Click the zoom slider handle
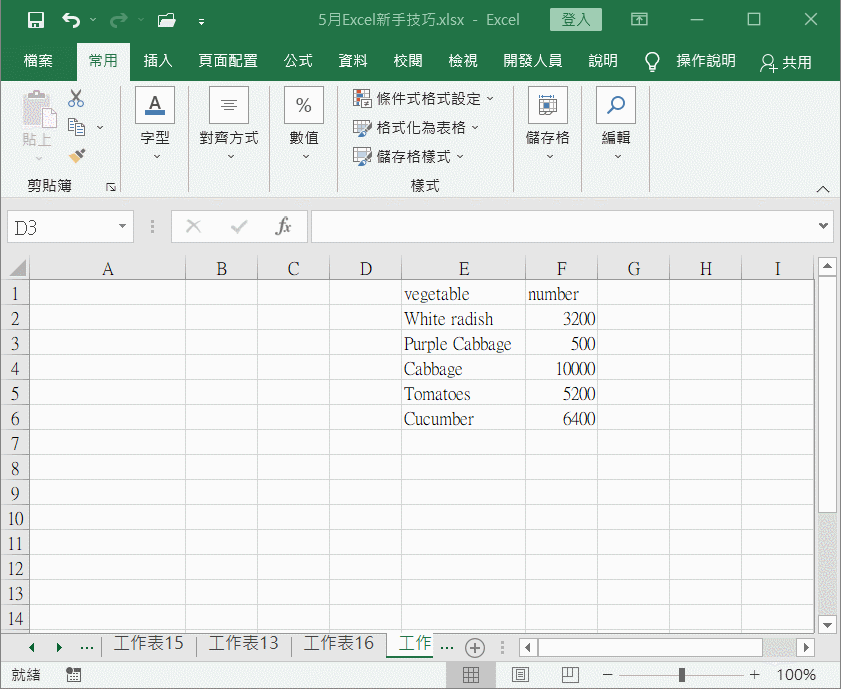The image size is (841, 689). pyautogui.click(x=681, y=675)
